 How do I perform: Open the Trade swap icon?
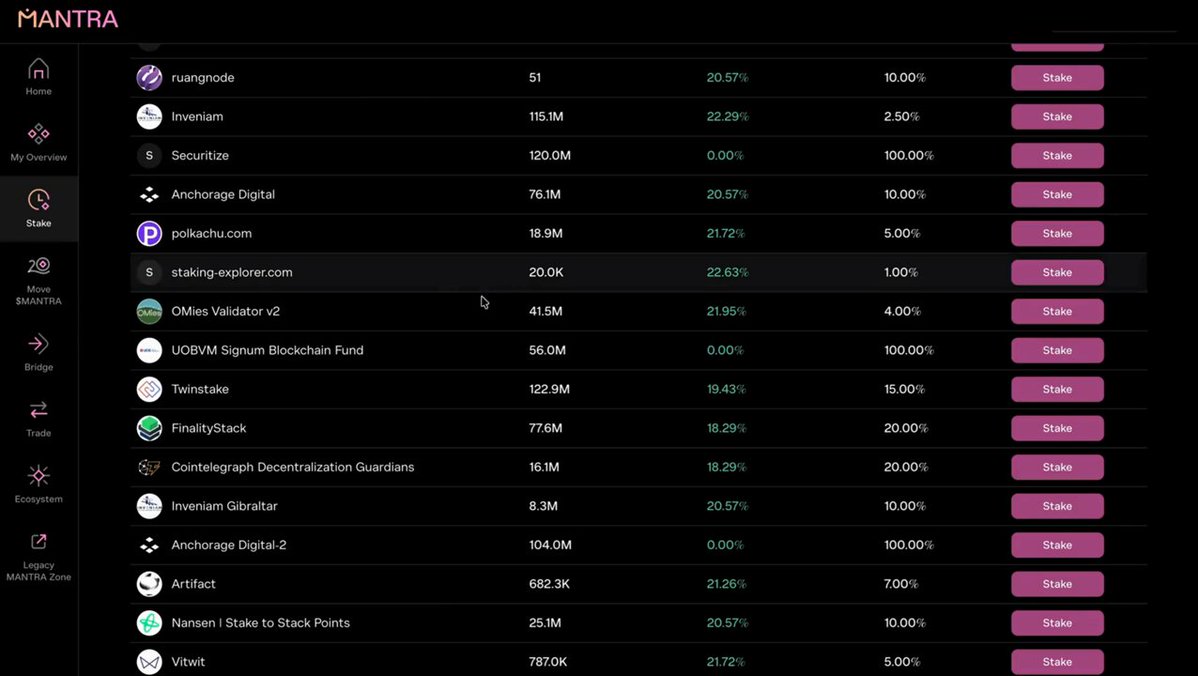38,410
